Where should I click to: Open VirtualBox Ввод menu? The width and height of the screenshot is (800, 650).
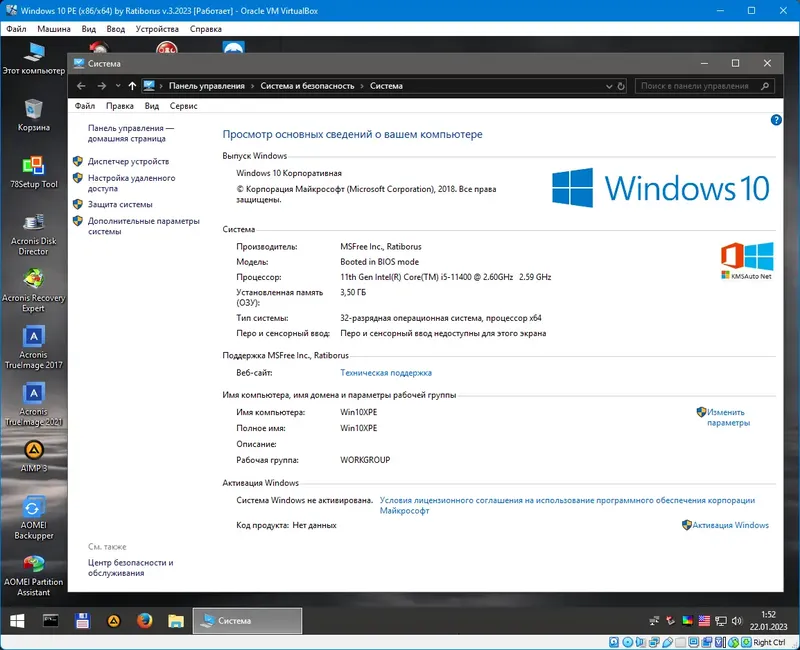116,29
